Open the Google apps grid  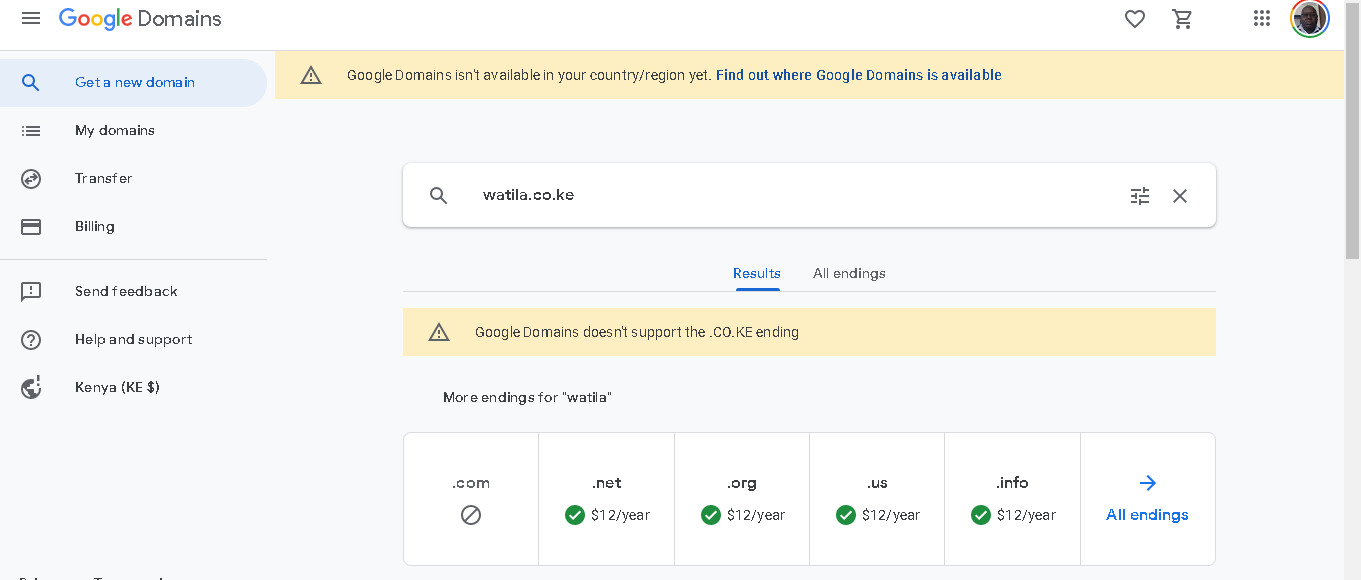[x=1262, y=18]
